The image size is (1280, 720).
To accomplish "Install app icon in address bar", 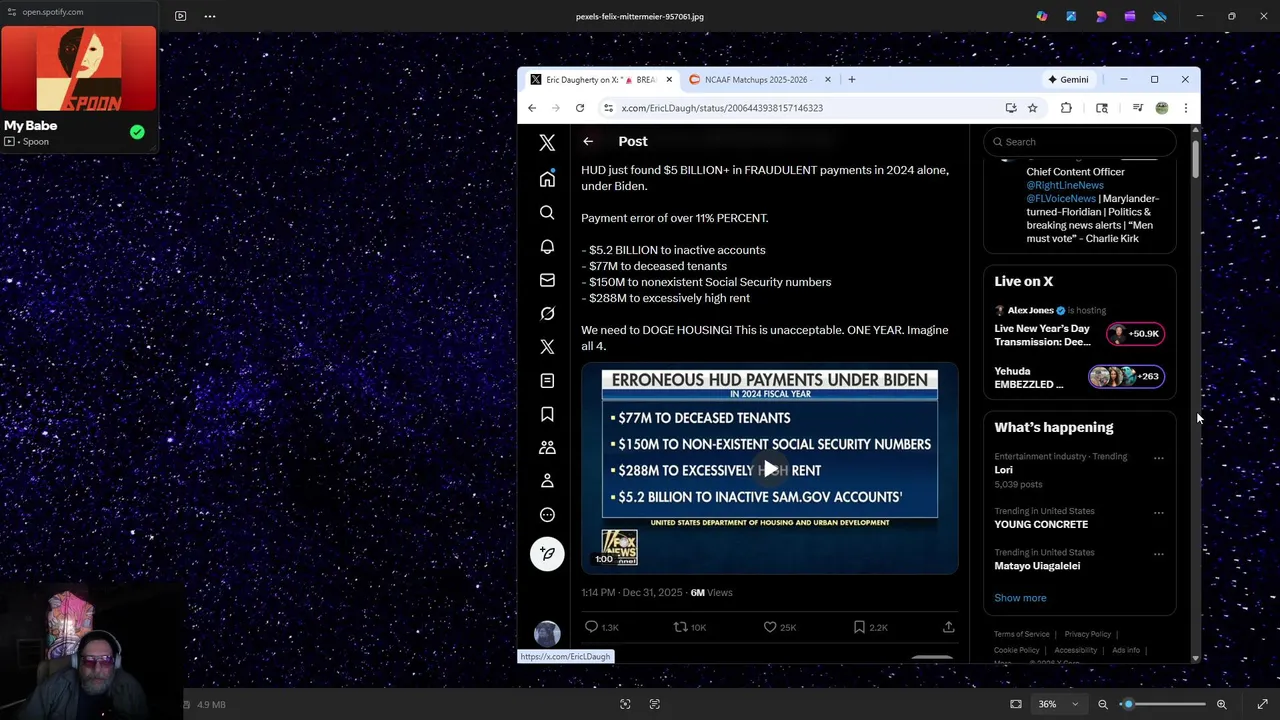I will (1011, 108).
